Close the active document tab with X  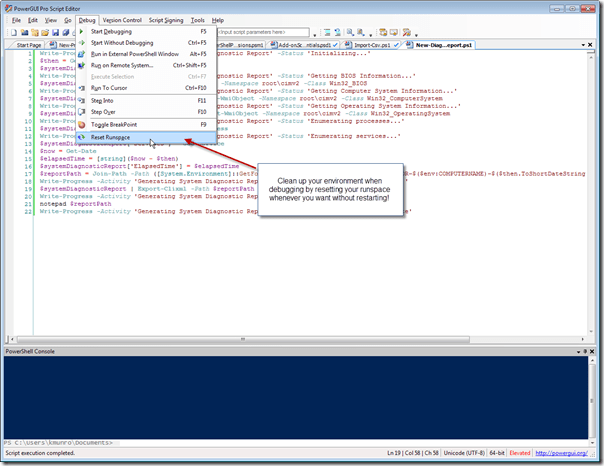(x=590, y=45)
